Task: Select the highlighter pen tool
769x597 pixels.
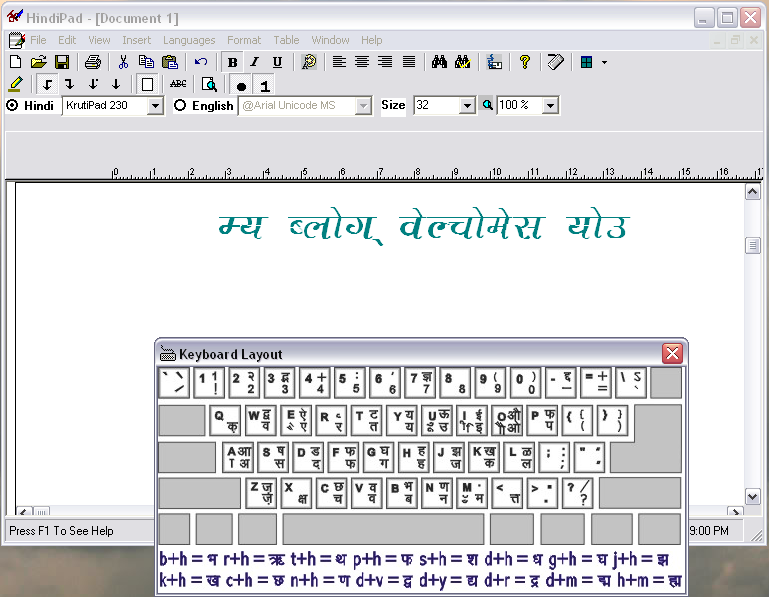Action: 16,84
